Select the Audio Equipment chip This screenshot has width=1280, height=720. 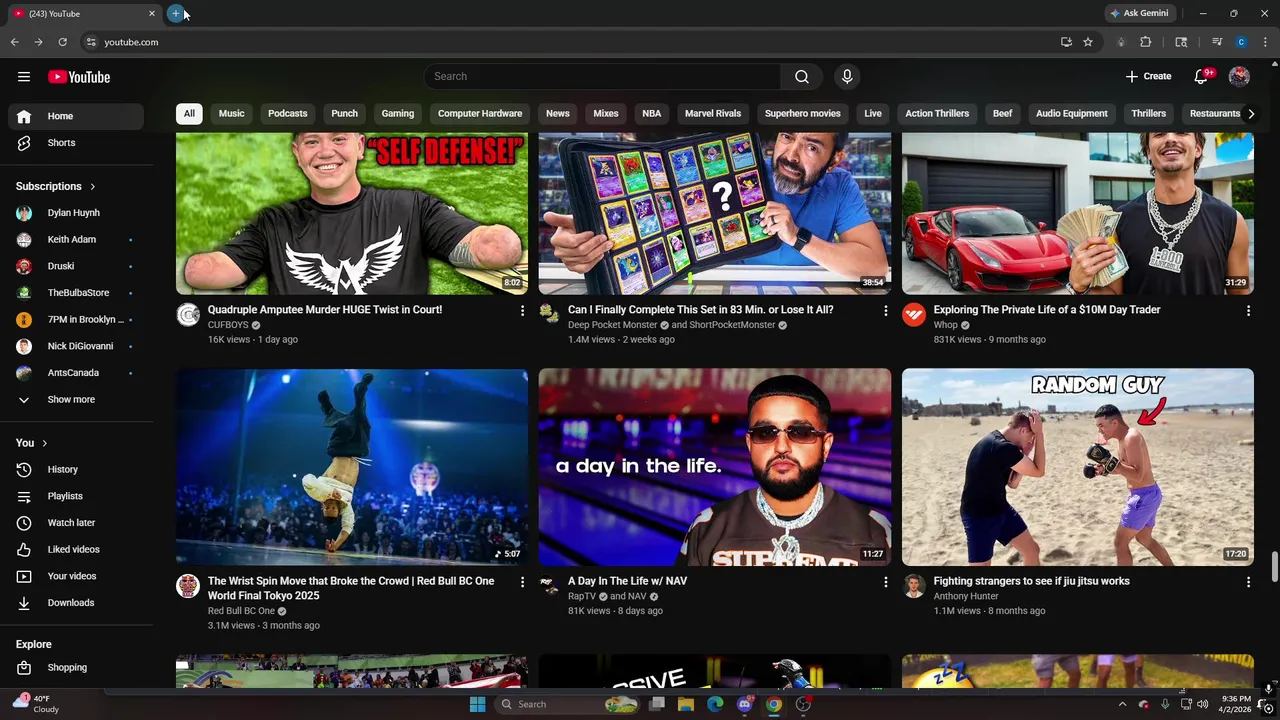(1072, 114)
